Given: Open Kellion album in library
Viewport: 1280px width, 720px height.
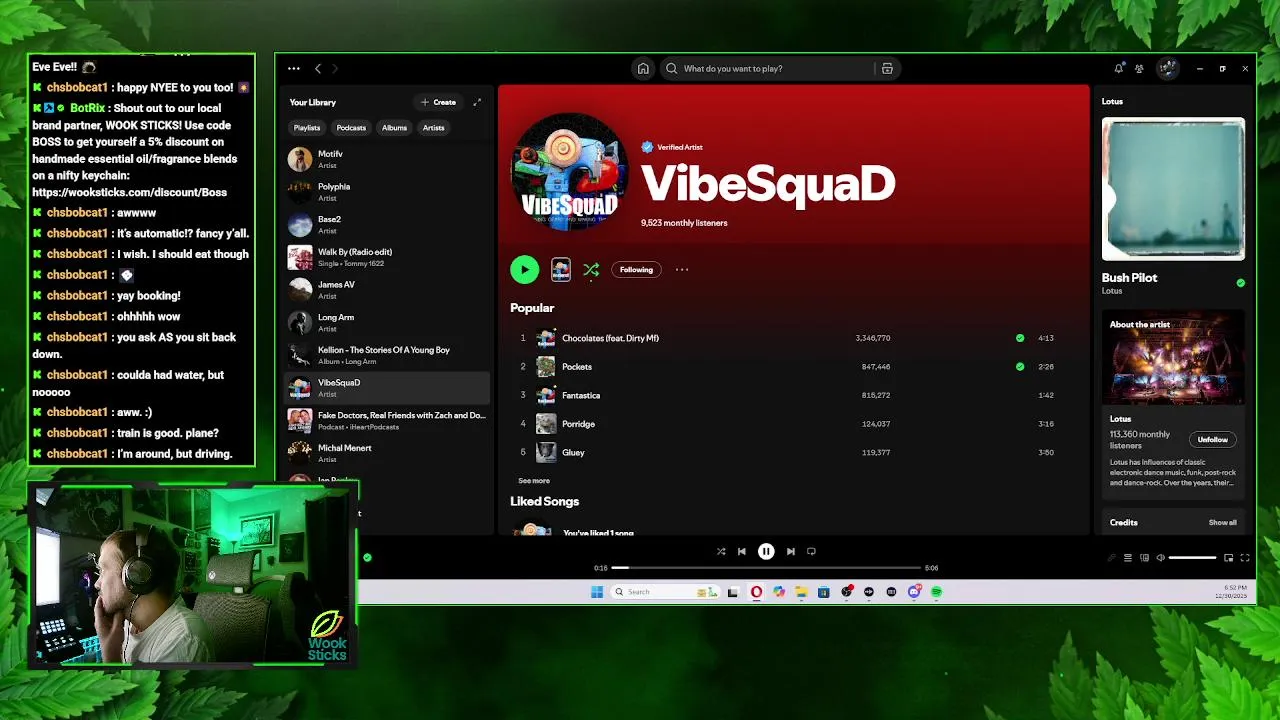Looking at the screenshot, I should tap(387, 355).
